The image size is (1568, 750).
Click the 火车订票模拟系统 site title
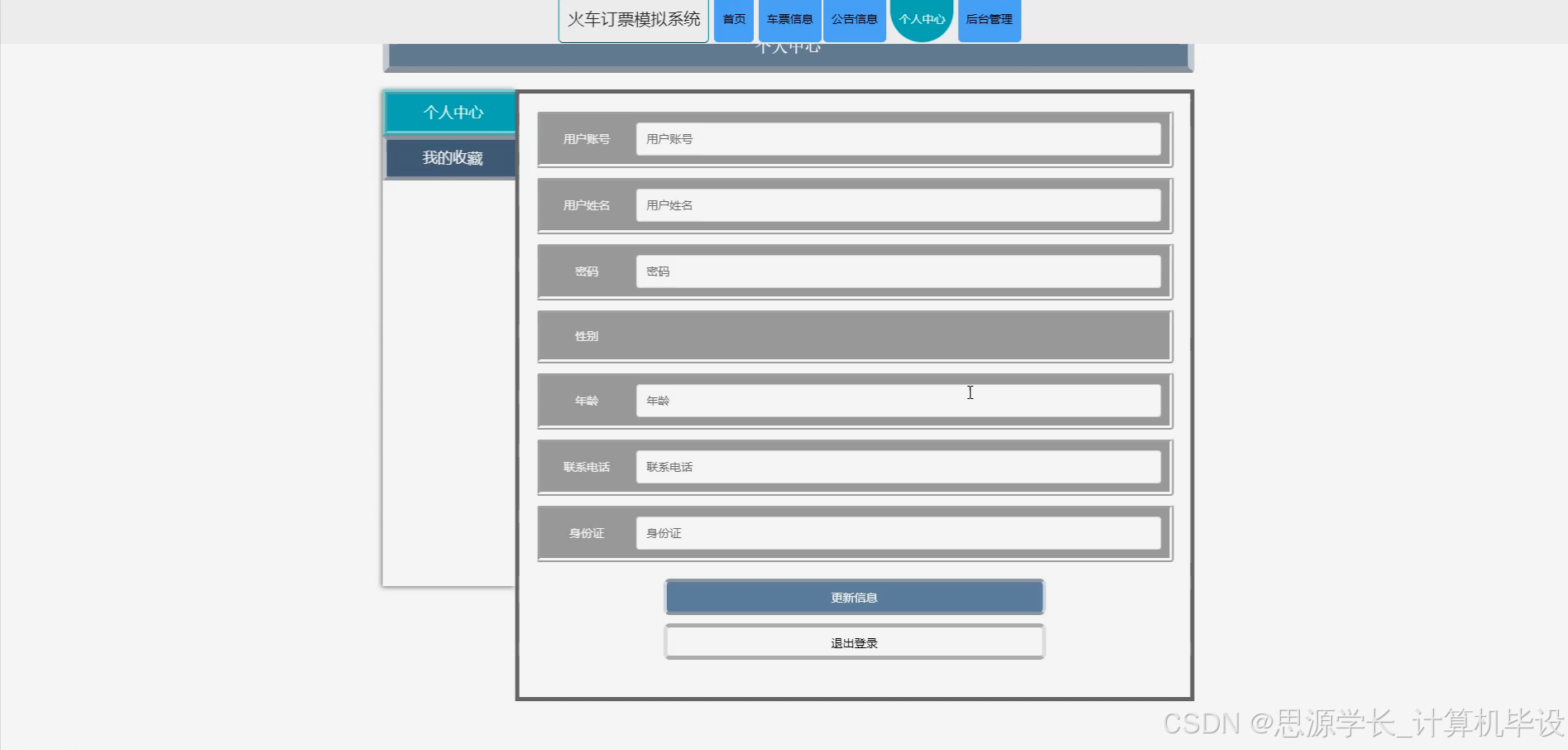point(633,18)
